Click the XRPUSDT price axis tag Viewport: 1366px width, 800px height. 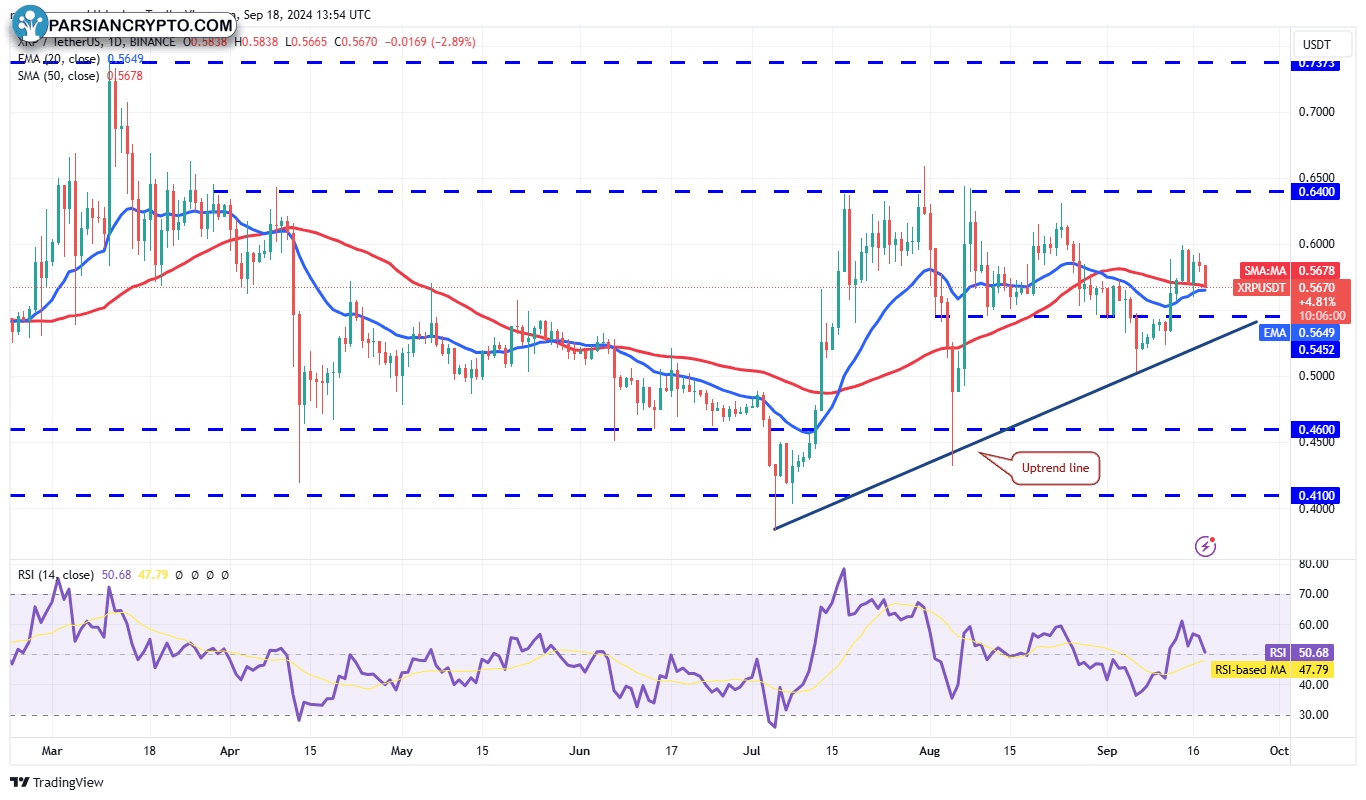(1263, 287)
